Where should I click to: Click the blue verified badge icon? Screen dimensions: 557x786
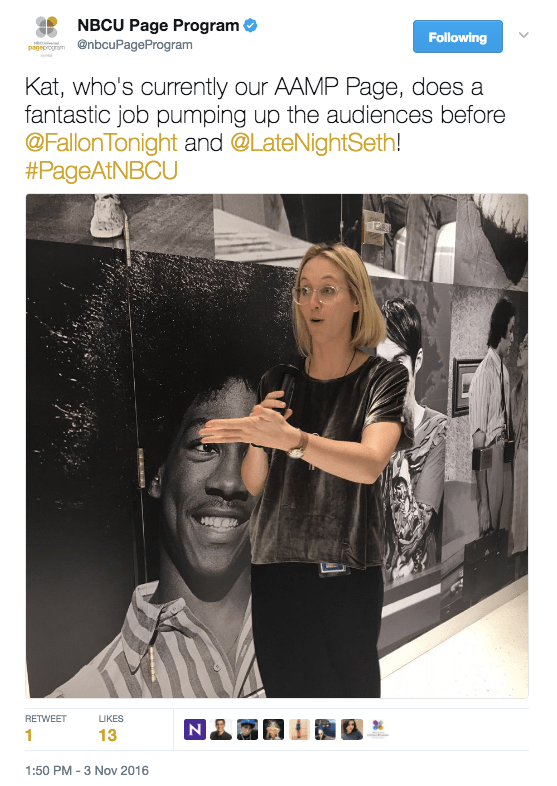[251, 25]
